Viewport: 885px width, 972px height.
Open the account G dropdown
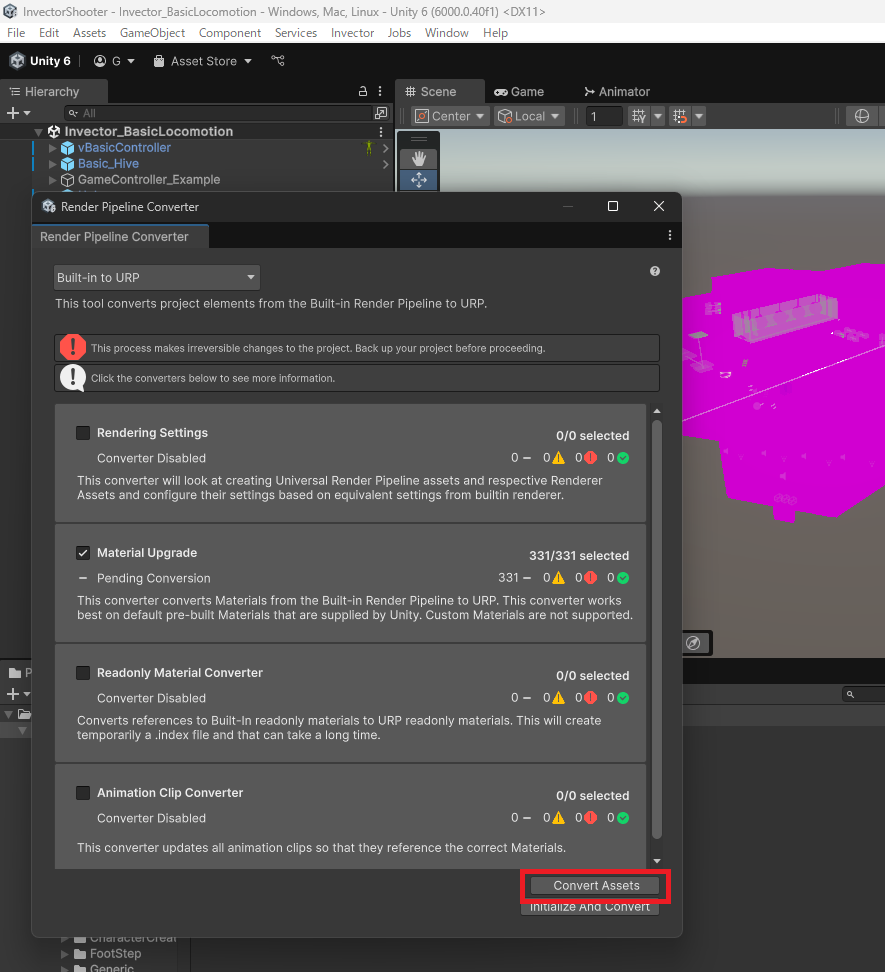tap(114, 61)
